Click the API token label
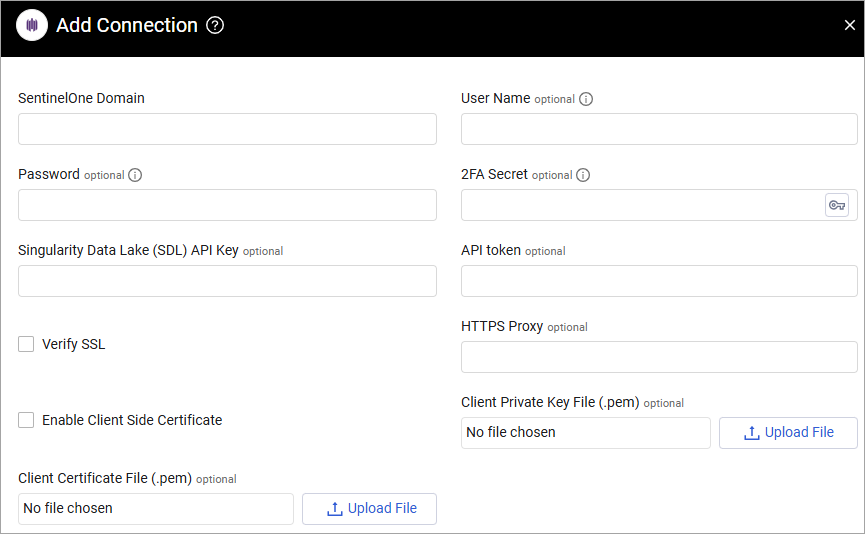This screenshot has height=534, width=865. [491, 250]
